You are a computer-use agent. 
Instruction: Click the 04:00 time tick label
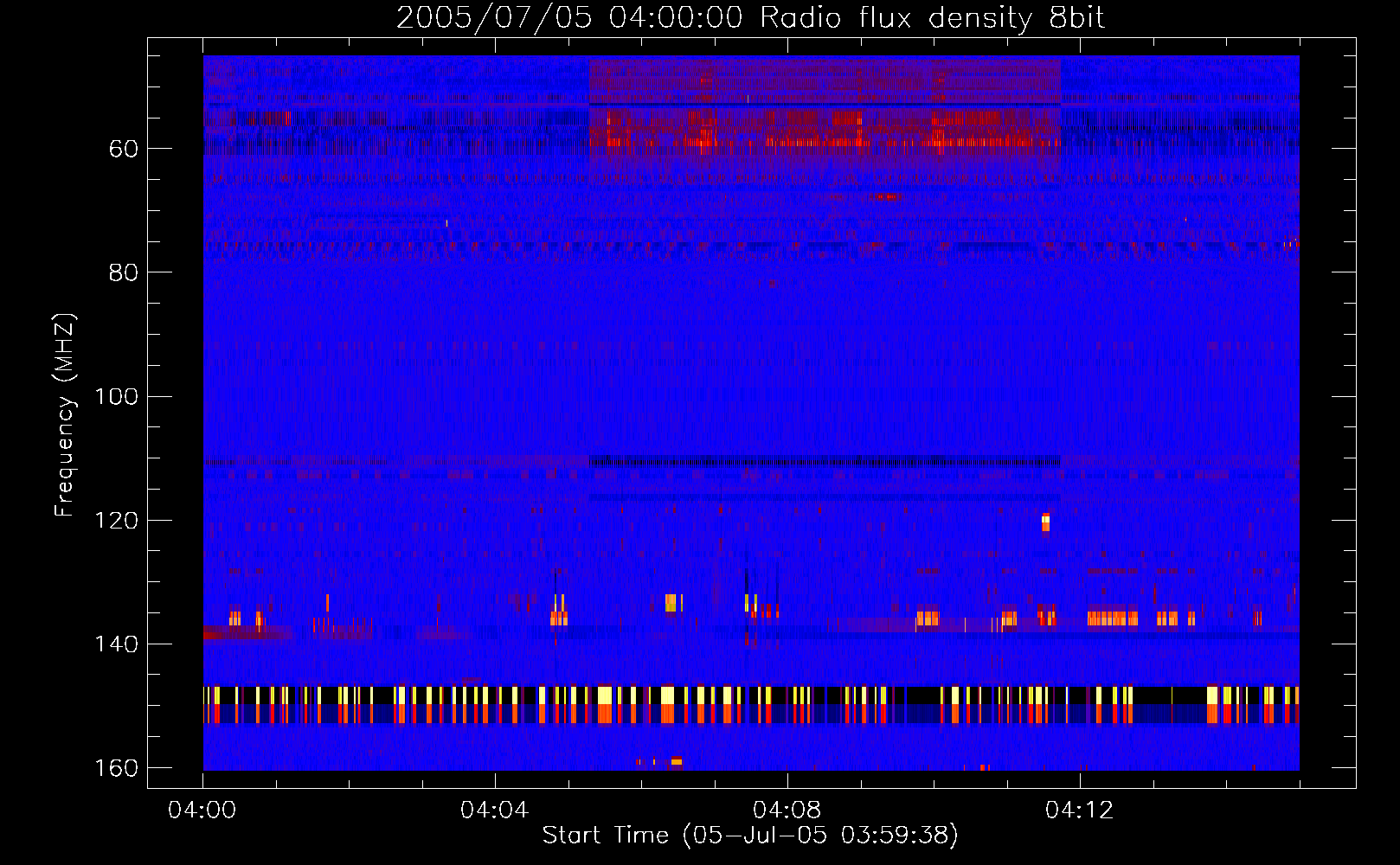click(x=202, y=811)
